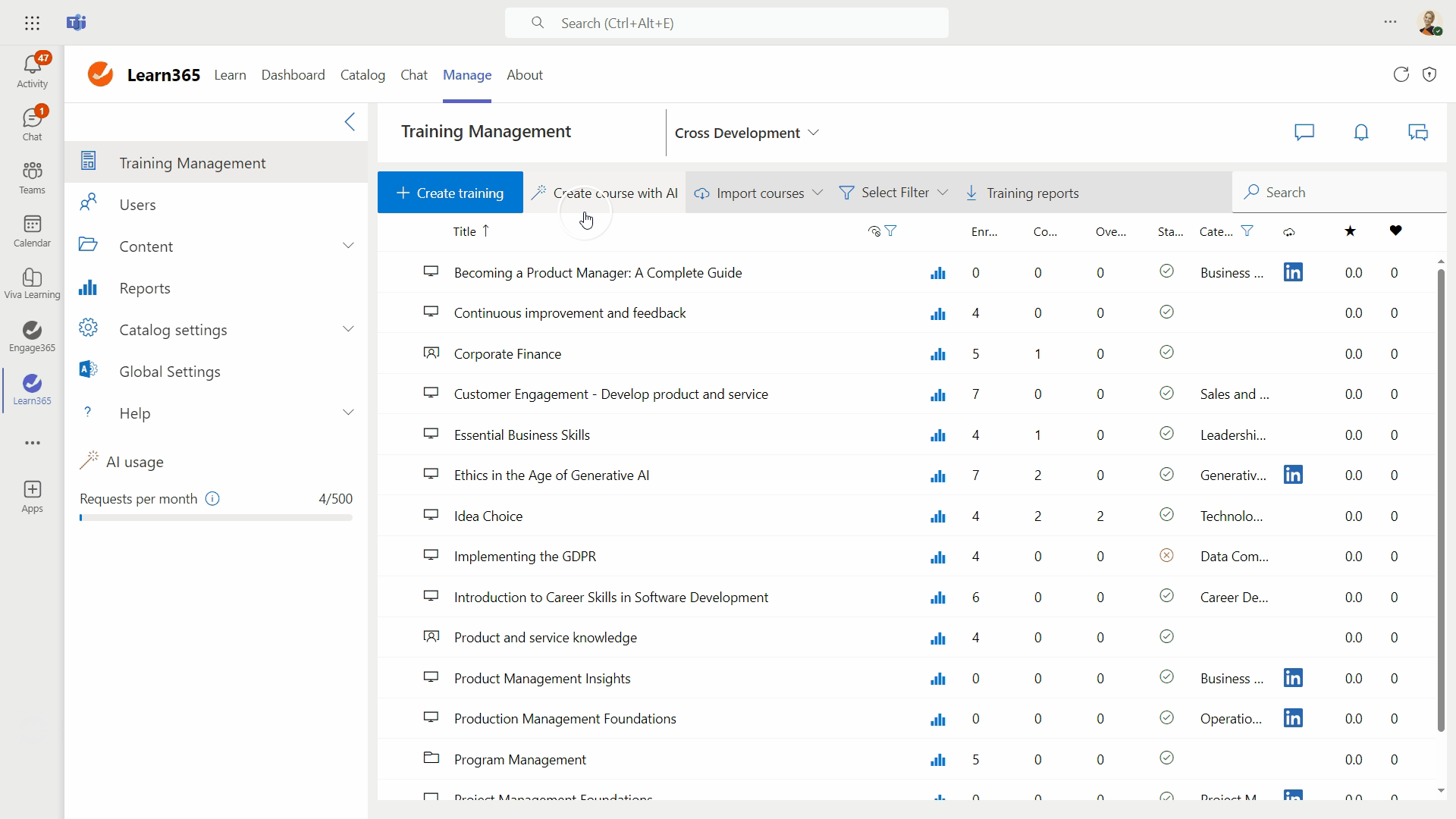The width and height of the screenshot is (1456, 819).
Task: View report chart for Corporate Finance
Action: point(938,354)
